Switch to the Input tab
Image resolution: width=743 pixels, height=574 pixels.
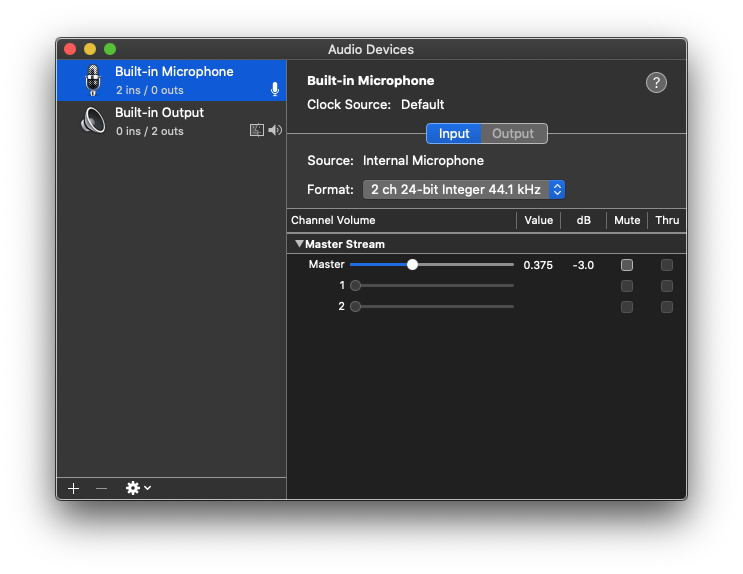point(453,134)
